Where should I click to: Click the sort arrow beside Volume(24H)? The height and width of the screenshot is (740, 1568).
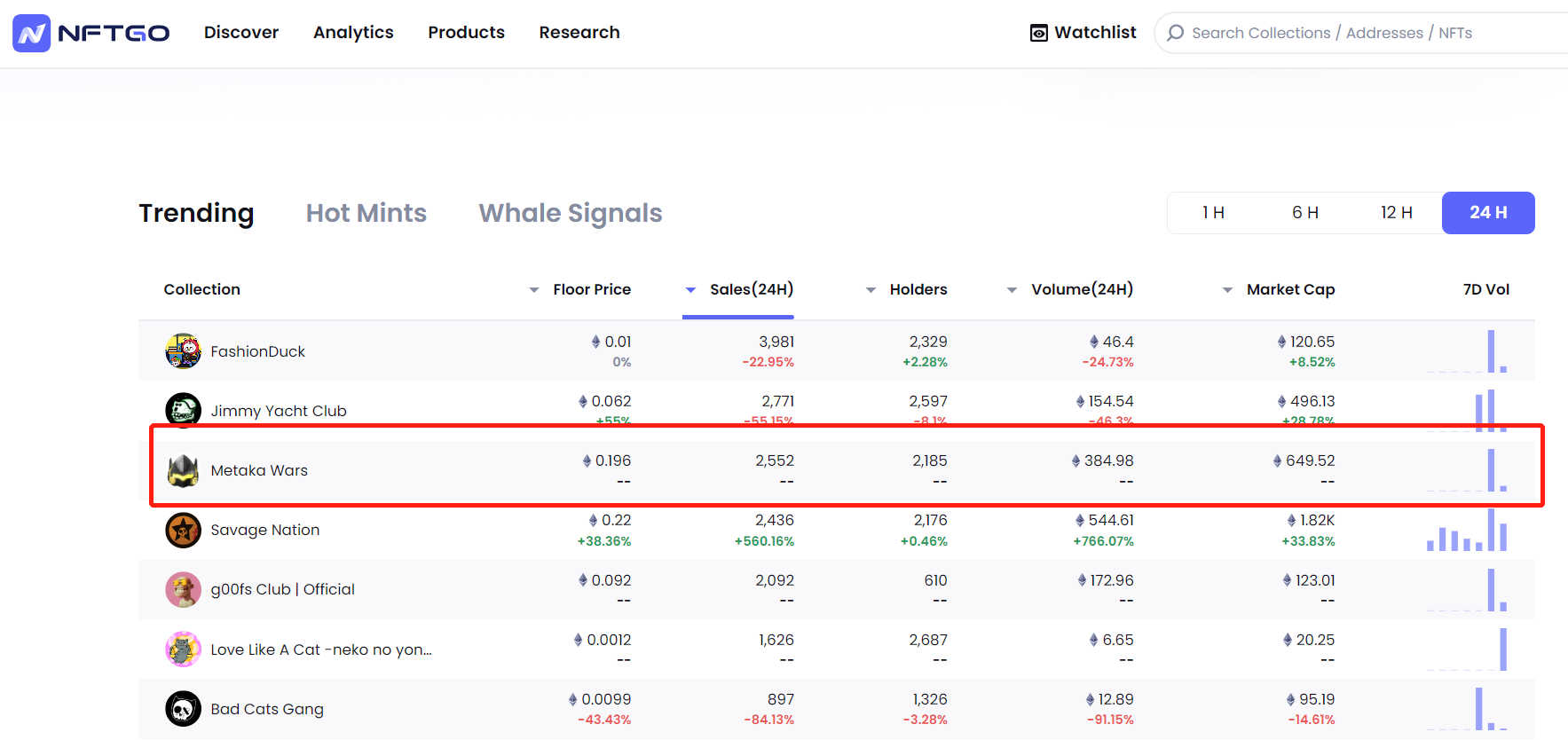[x=1013, y=290]
